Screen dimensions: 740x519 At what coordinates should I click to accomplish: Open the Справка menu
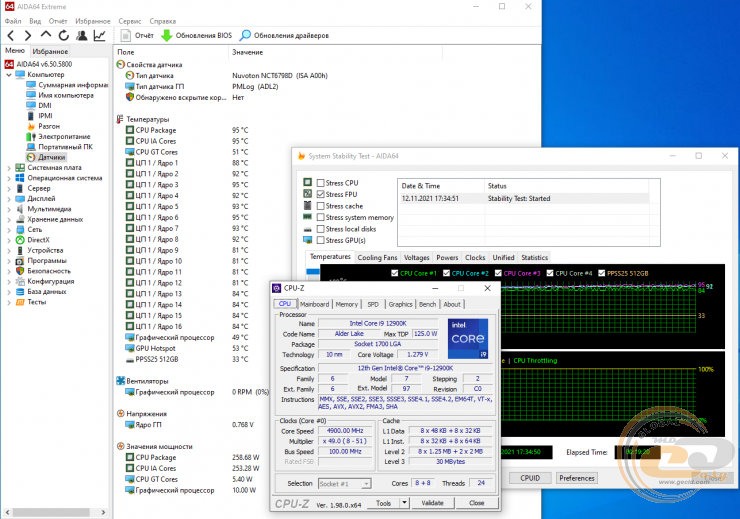(x=162, y=21)
